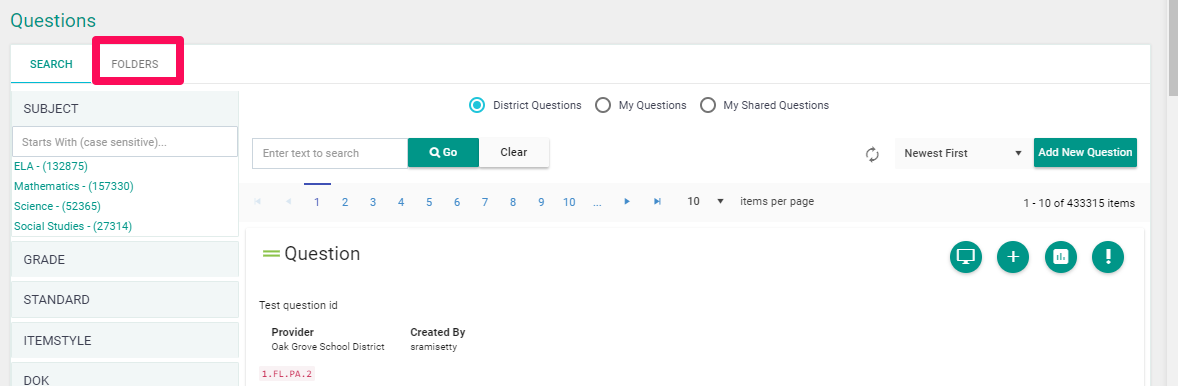
Task: Click the green drag handle beside Question
Action: 271,254
